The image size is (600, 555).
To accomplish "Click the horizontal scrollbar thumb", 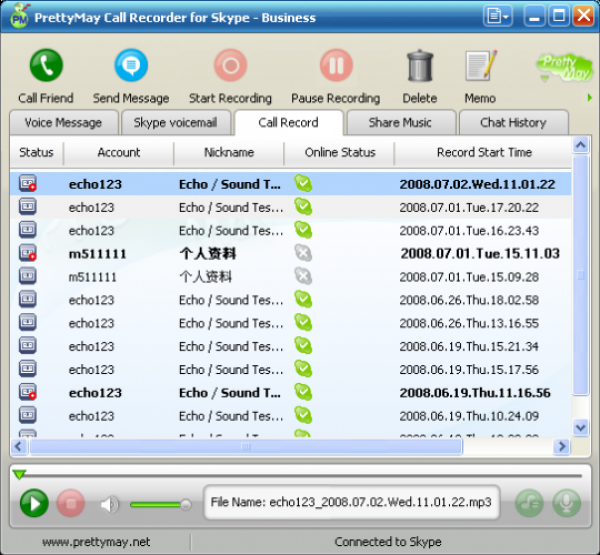I will pos(246,446).
